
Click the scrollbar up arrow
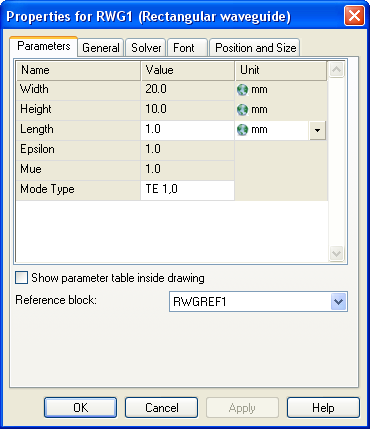[x=336, y=69]
